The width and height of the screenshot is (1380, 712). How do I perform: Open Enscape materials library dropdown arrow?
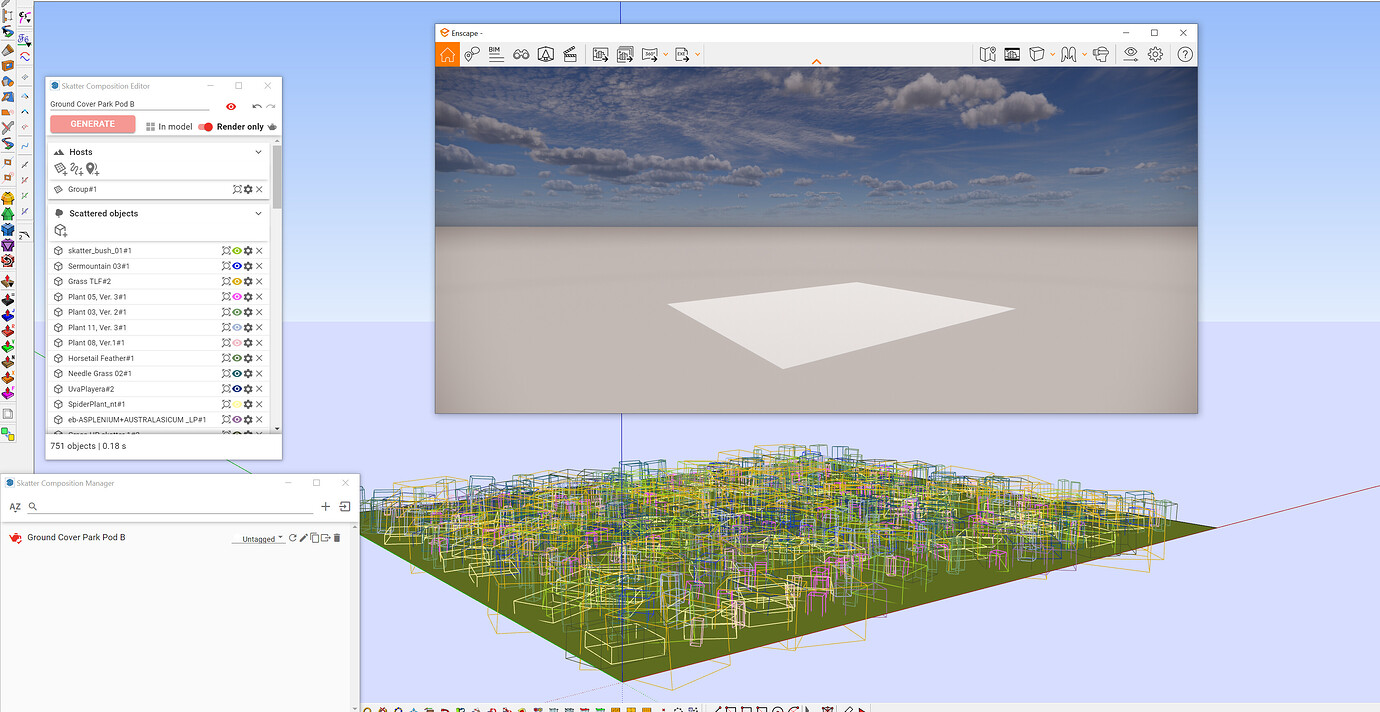1084,54
